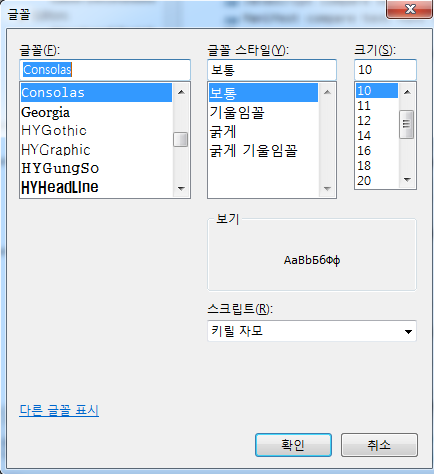
Task: Select 보통 style in the list
Action: click(263, 93)
